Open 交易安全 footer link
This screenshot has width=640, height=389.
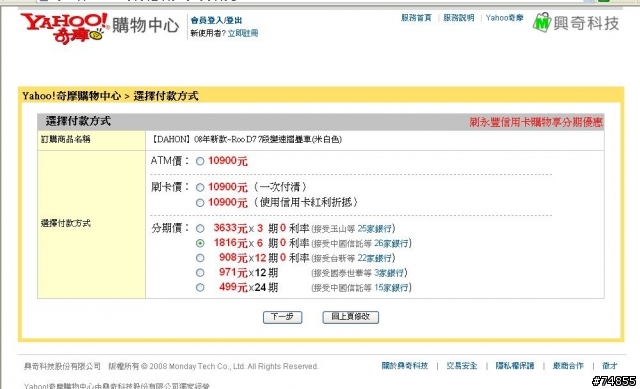click(462, 366)
